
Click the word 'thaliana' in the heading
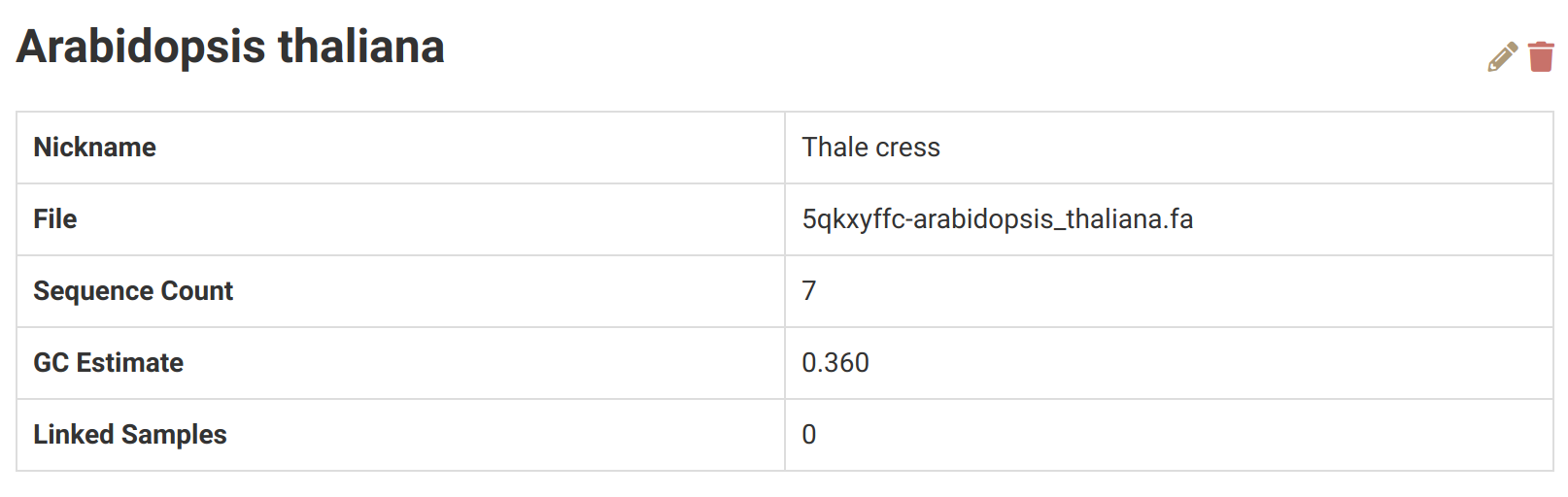[x=361, y=47]
